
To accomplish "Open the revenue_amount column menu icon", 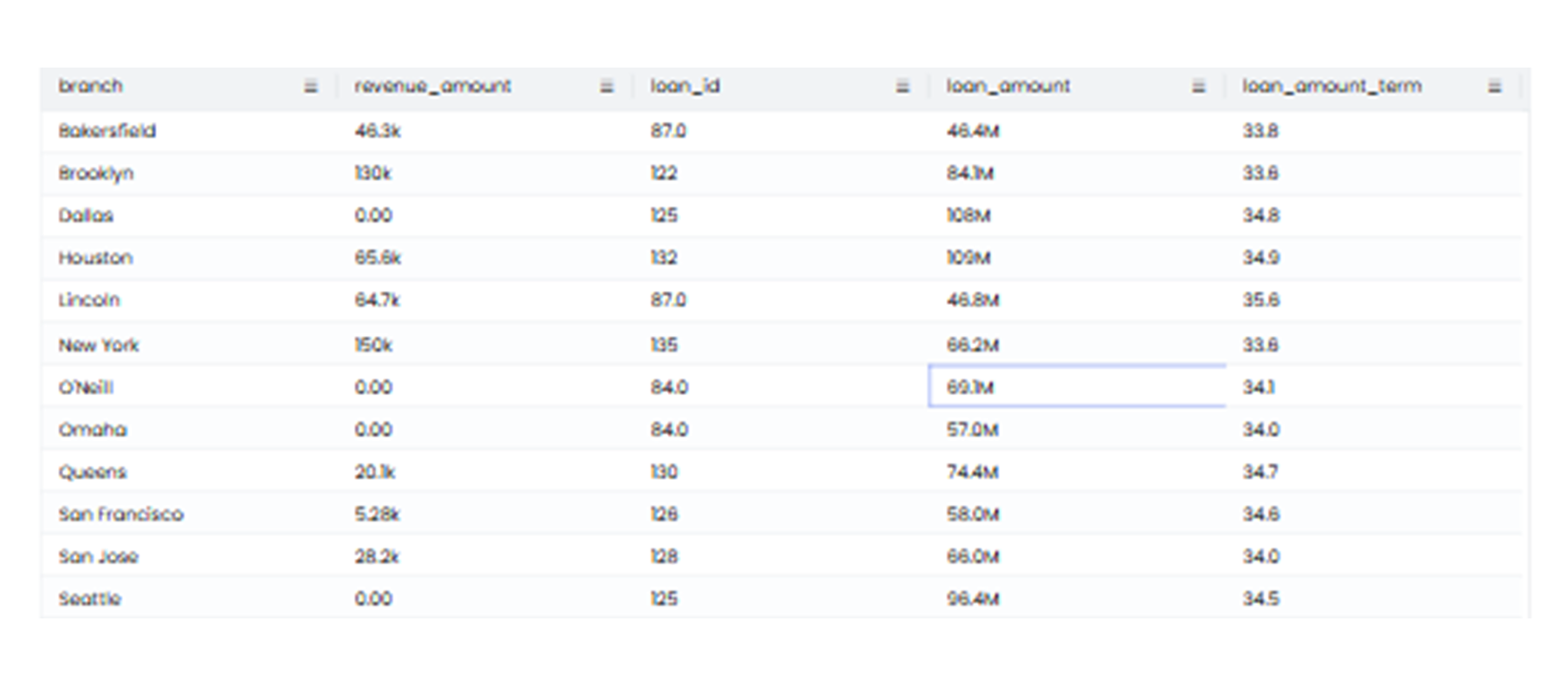I will 606,87.
